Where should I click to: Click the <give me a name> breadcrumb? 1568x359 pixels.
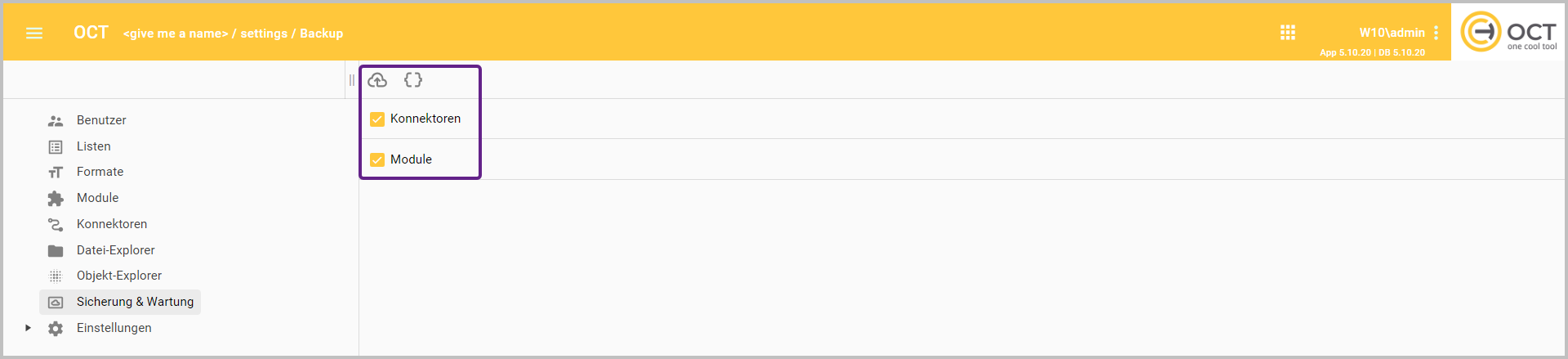(x=176, y=34)
